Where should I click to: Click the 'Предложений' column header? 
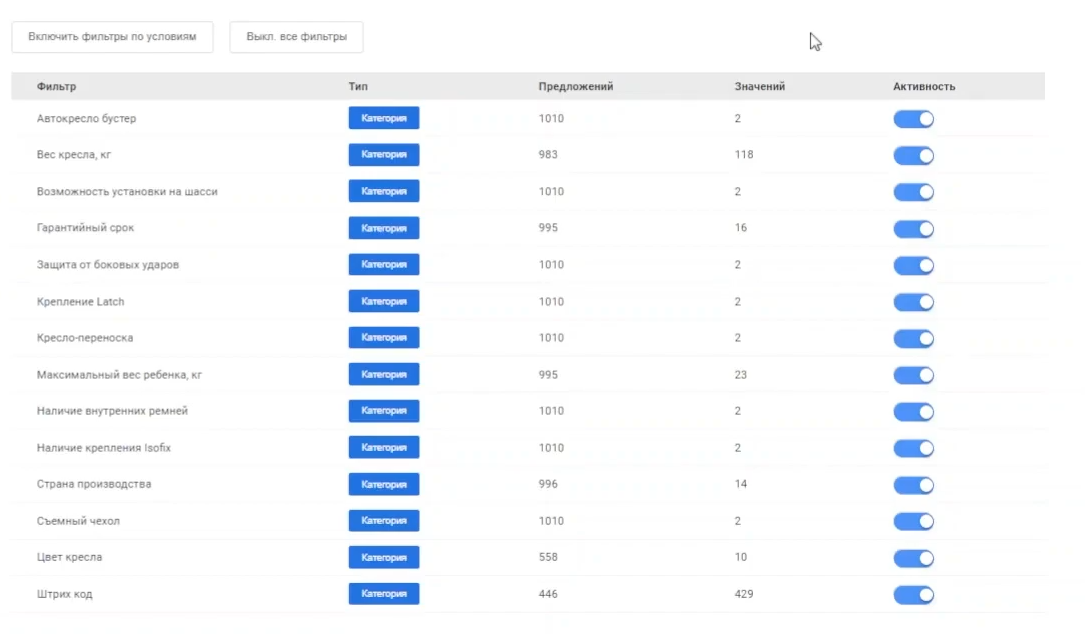tap(575, 87)
